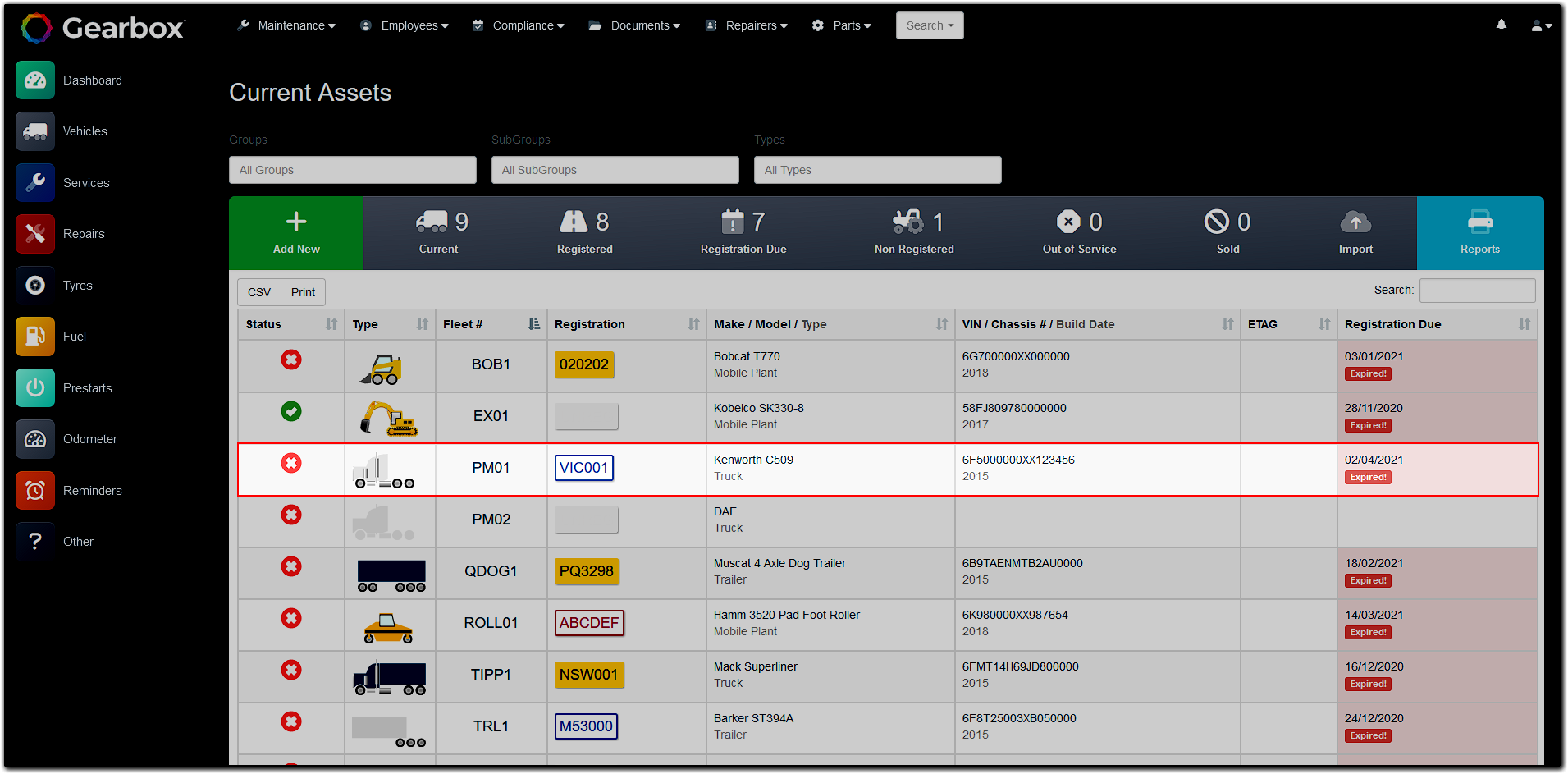The width and height of the screenshot is (1568, 774).
Task: Open the Maintenance menu
Action: [x=286, y=25]
